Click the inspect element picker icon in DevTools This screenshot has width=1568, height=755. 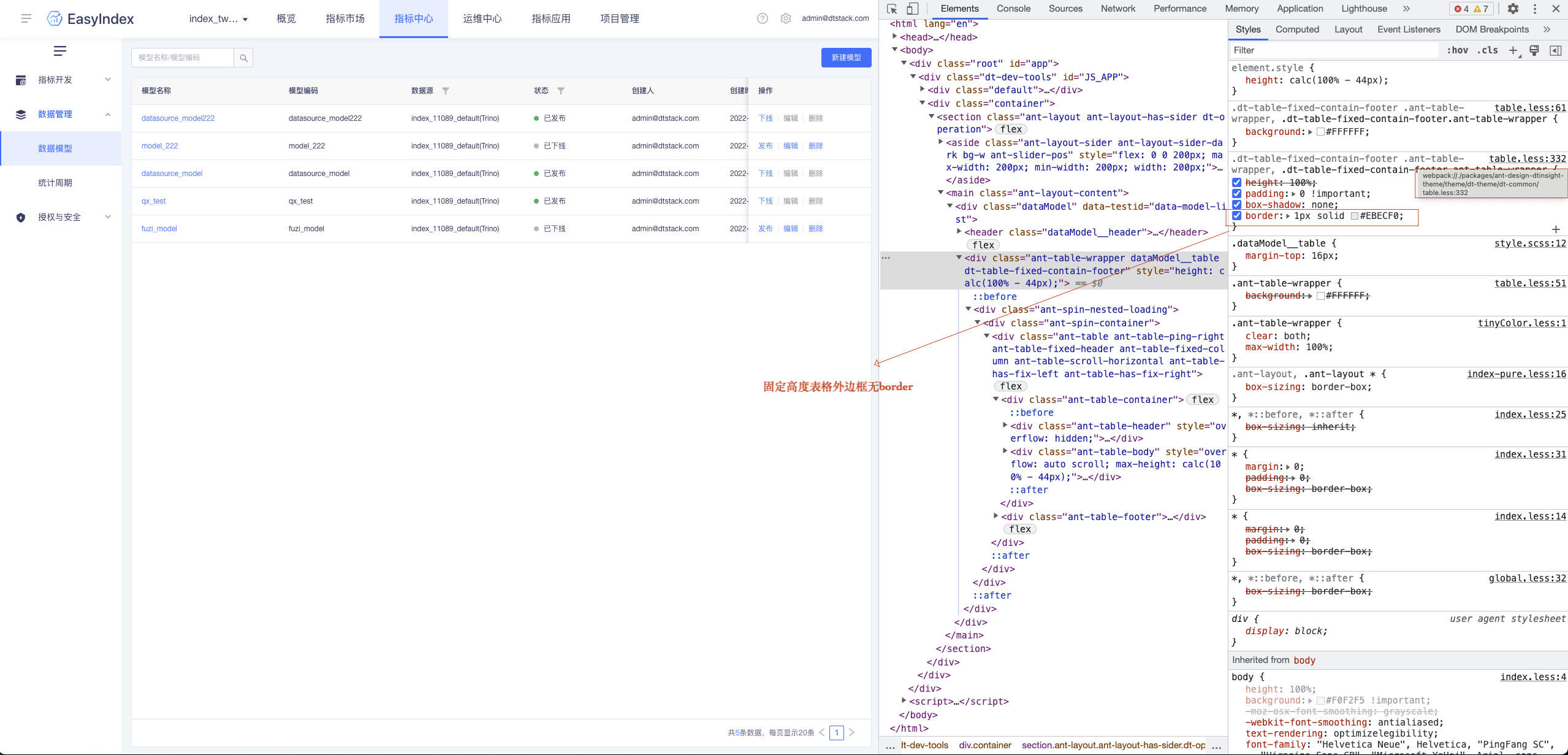pyautogui.click(x=893, y=9)
